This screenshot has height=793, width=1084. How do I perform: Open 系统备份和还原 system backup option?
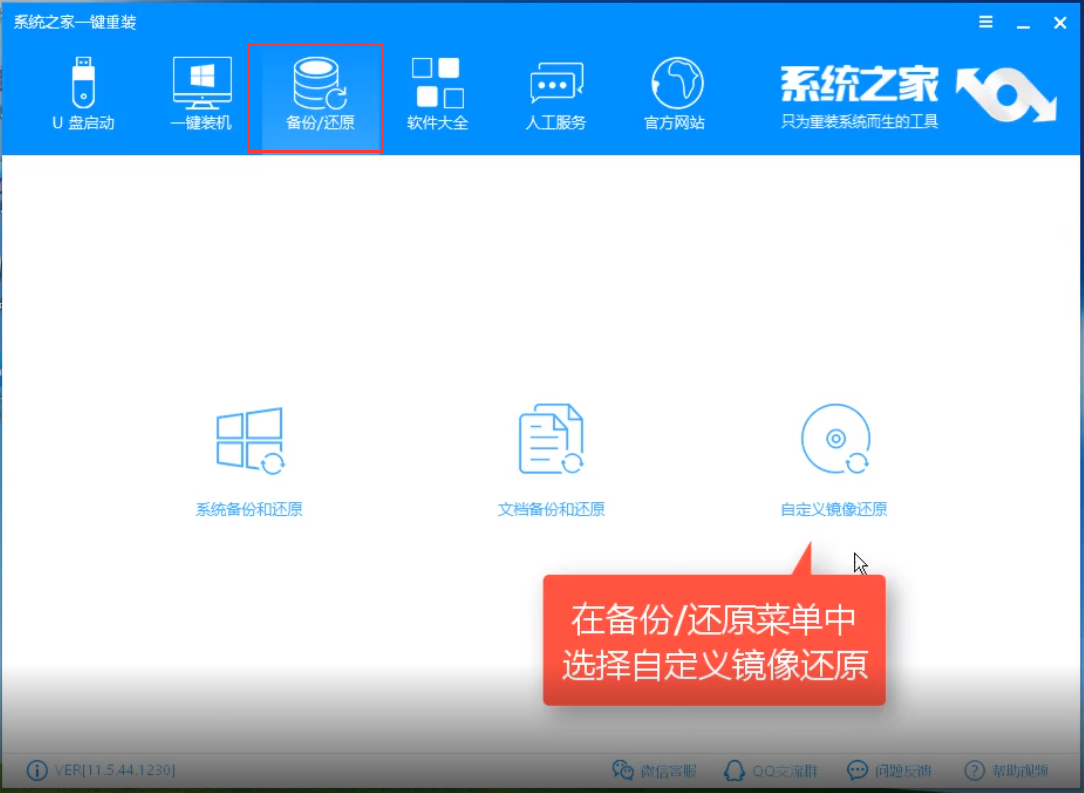tap(250, 455)
